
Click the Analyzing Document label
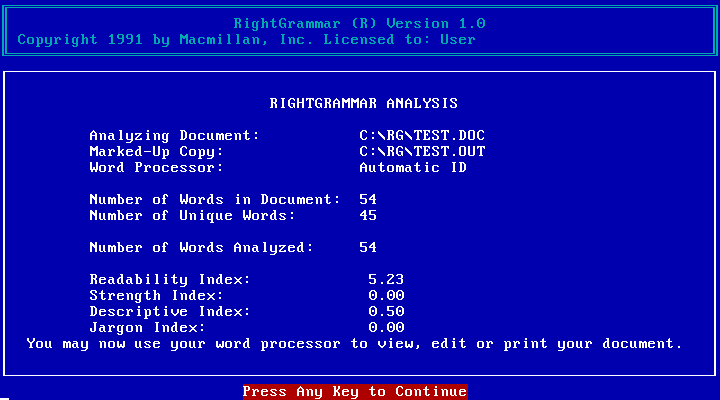point(174,136)
